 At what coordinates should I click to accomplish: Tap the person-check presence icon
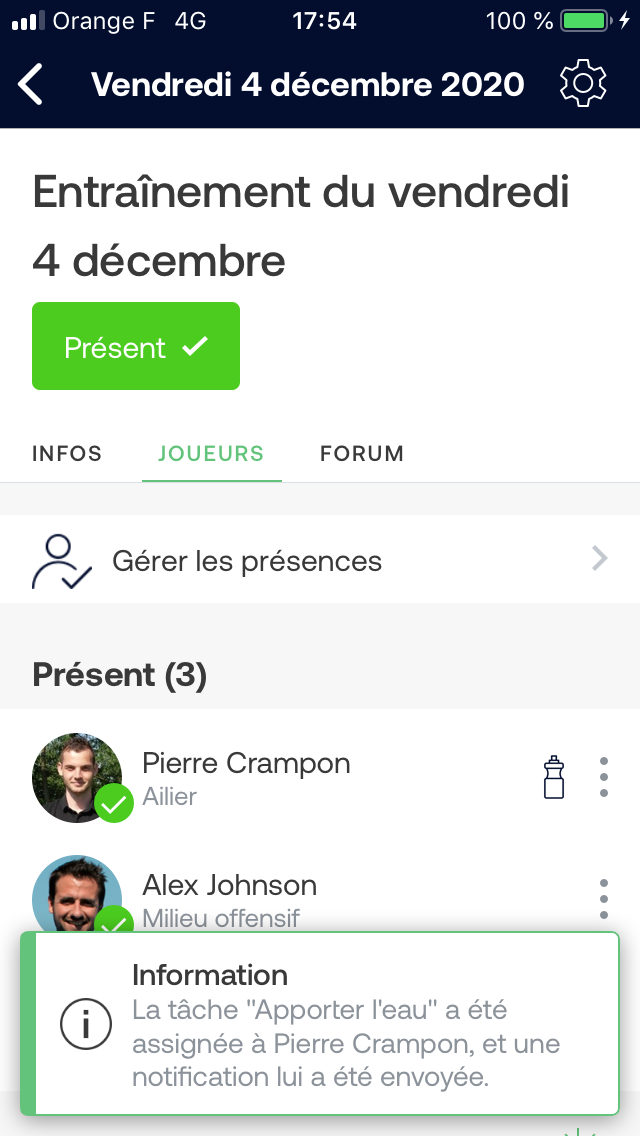pyautogui.click(x=62, y=561)
